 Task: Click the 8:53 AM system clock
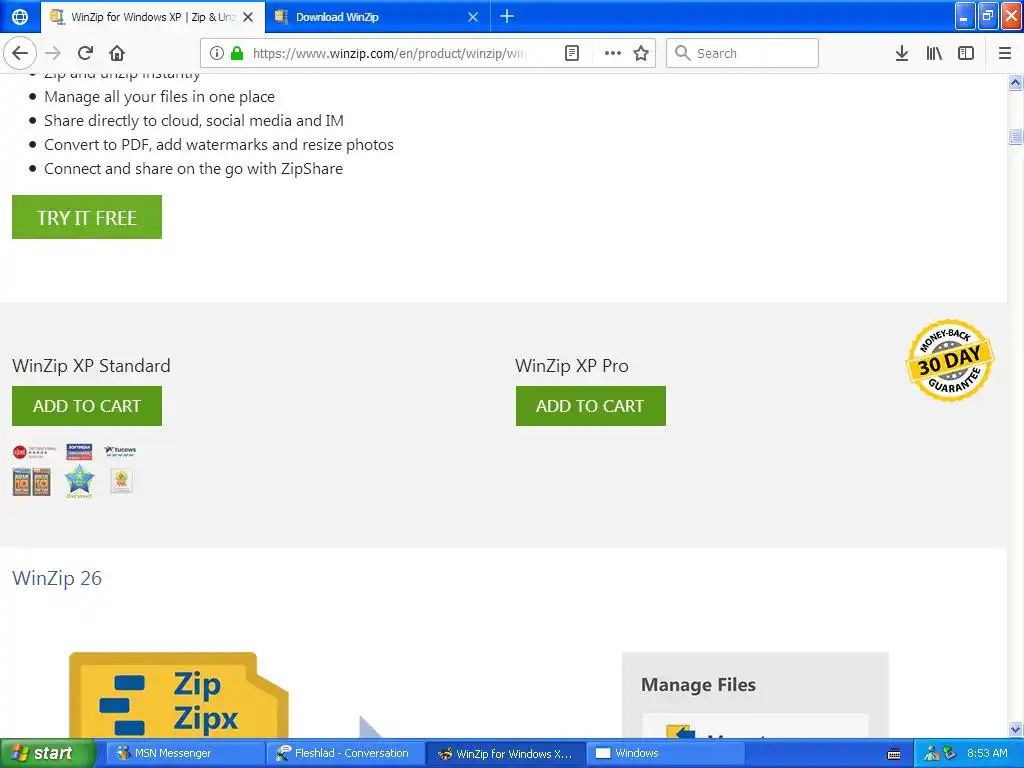987,753
